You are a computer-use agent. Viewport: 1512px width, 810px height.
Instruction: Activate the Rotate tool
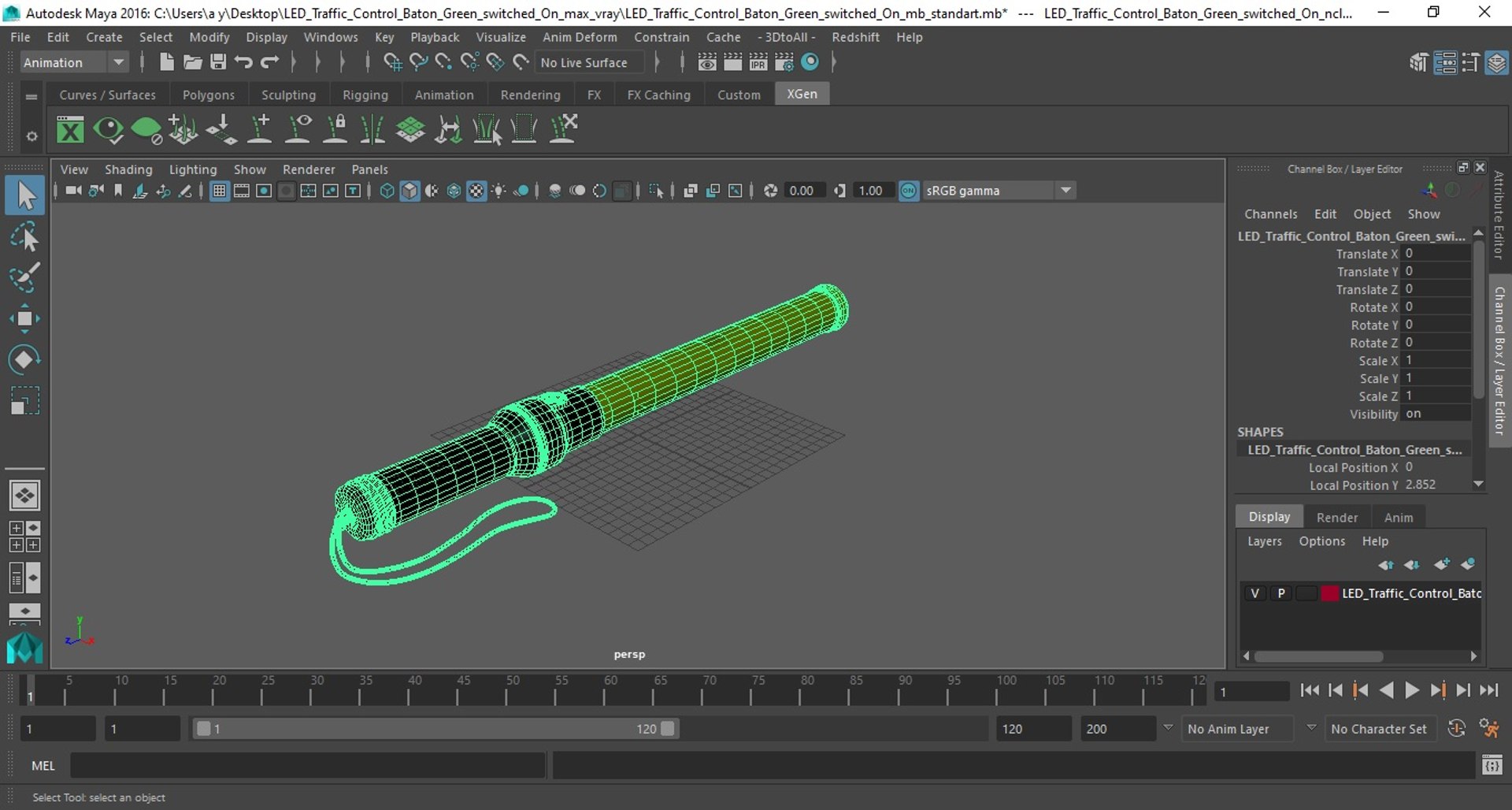click(x=24, y=359)
